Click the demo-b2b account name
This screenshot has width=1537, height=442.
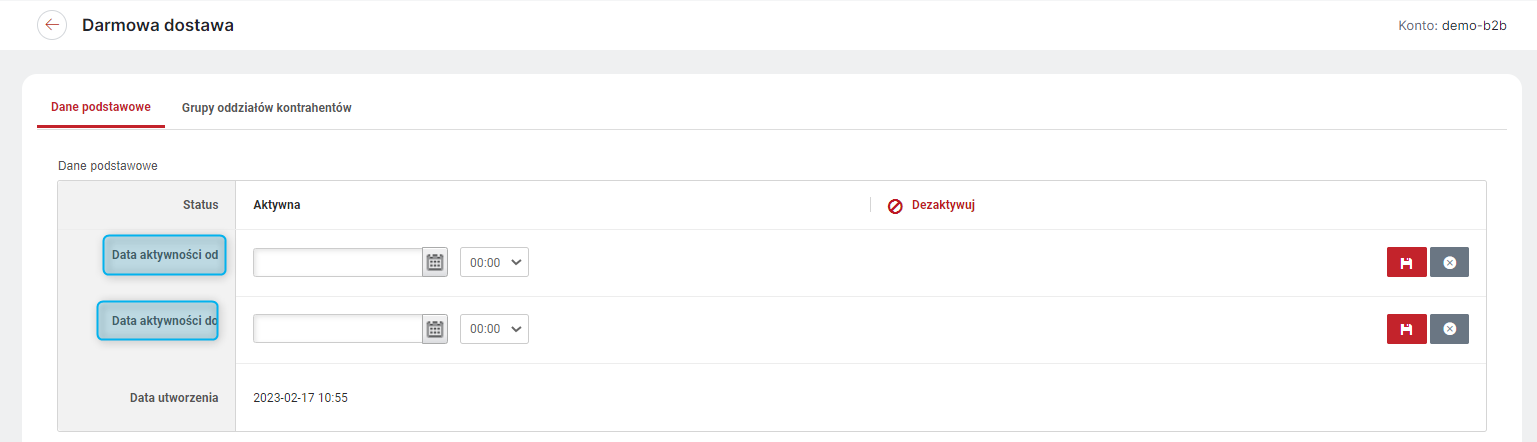pos(1475,25)
